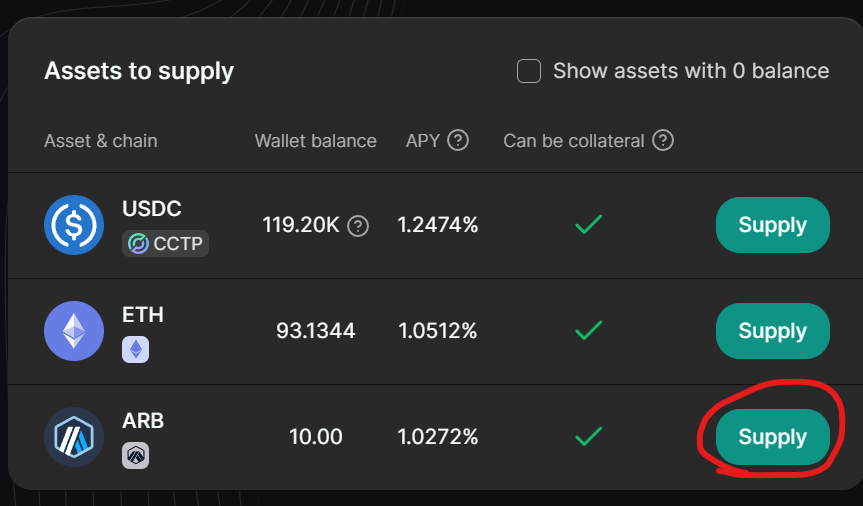This screenshot has width=863, height=506.
Task: Click the Ethereum chain badge under ETH
Action: click(135, 349)
